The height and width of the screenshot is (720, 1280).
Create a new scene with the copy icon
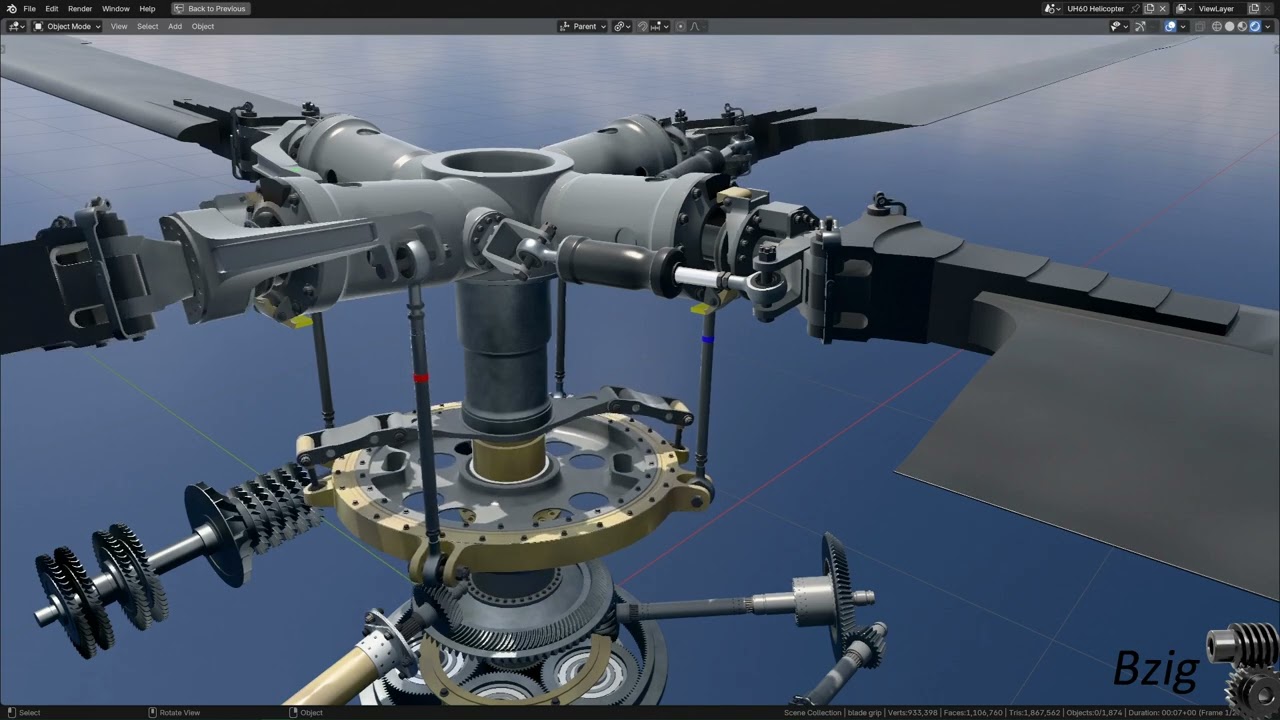tap(1150, 8)
